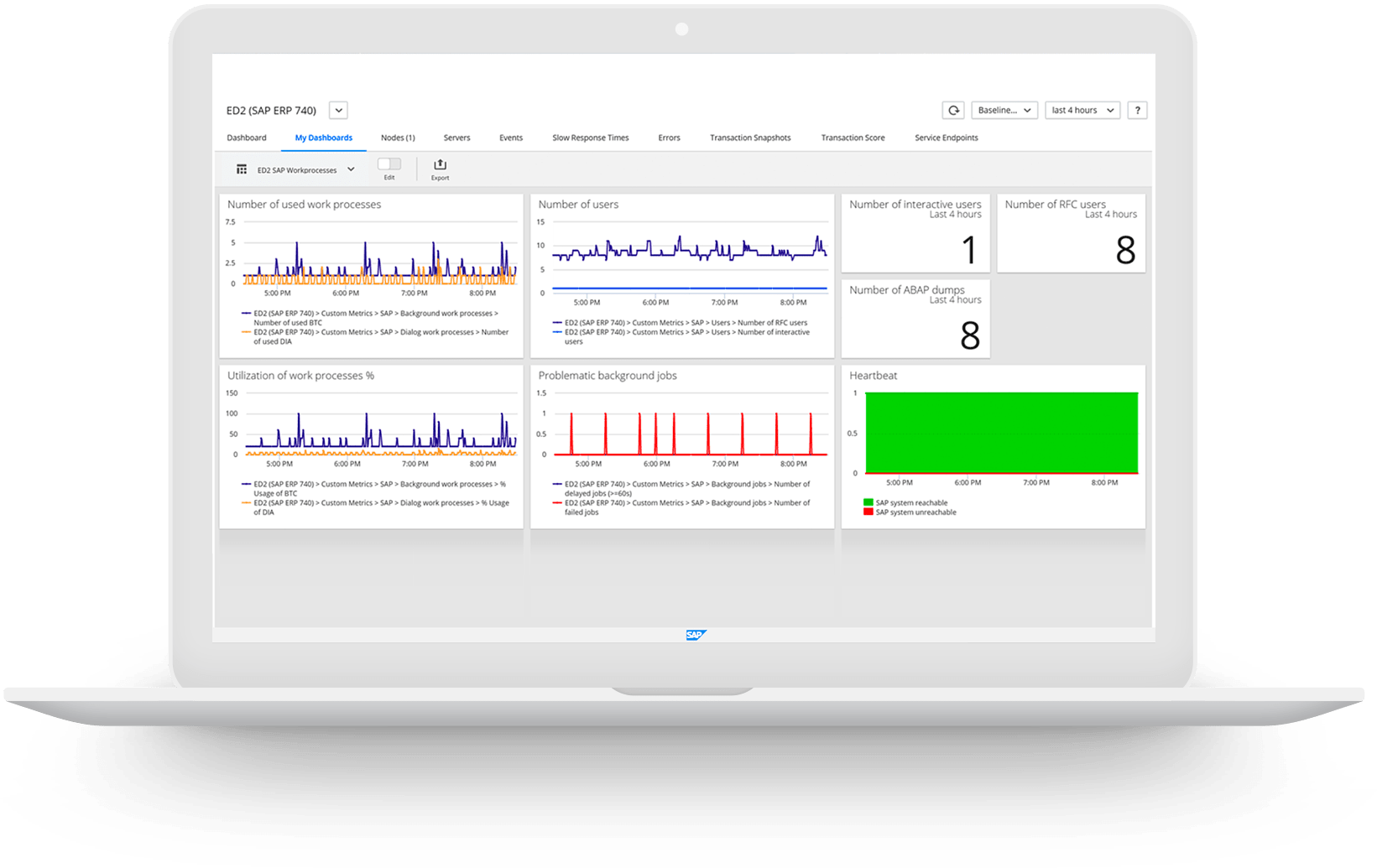
Task: Click the Number of RFC users legend entry
Action: pyautogui.click(x=681, y=322)
